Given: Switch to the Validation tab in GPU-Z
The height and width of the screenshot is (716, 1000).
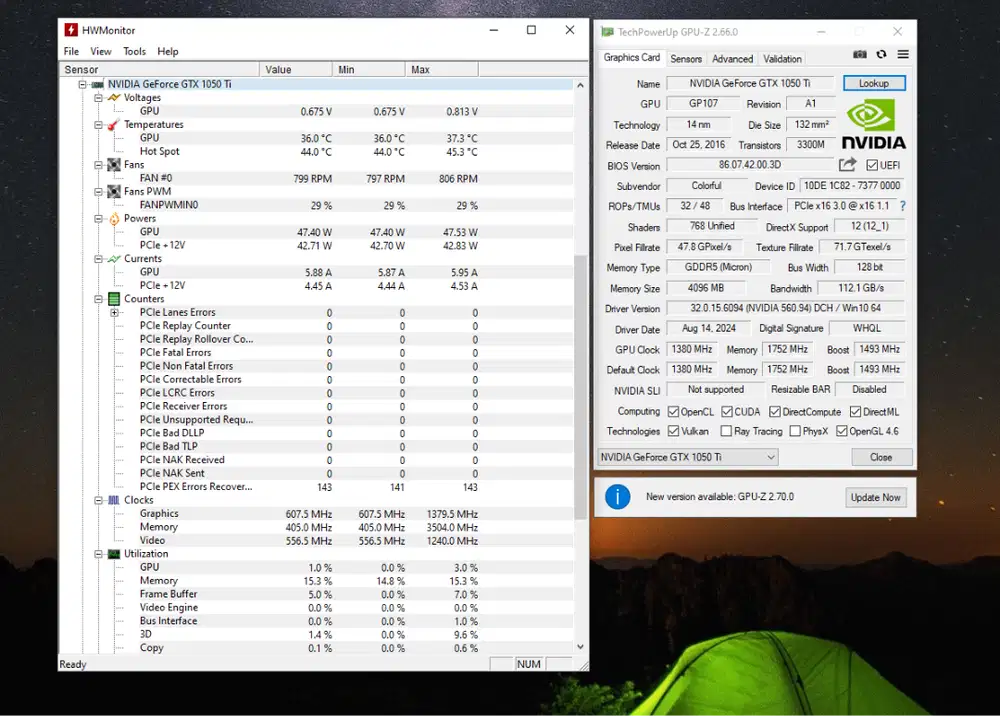Looking at the screenshot, I should (782, 59).
